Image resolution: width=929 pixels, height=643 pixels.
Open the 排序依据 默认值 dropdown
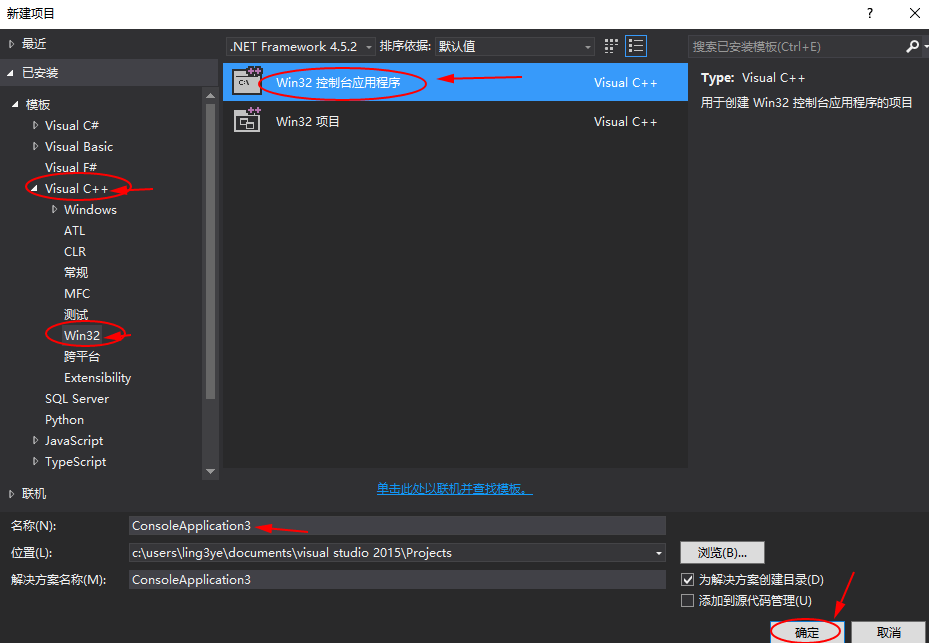[x=515, y=46]
